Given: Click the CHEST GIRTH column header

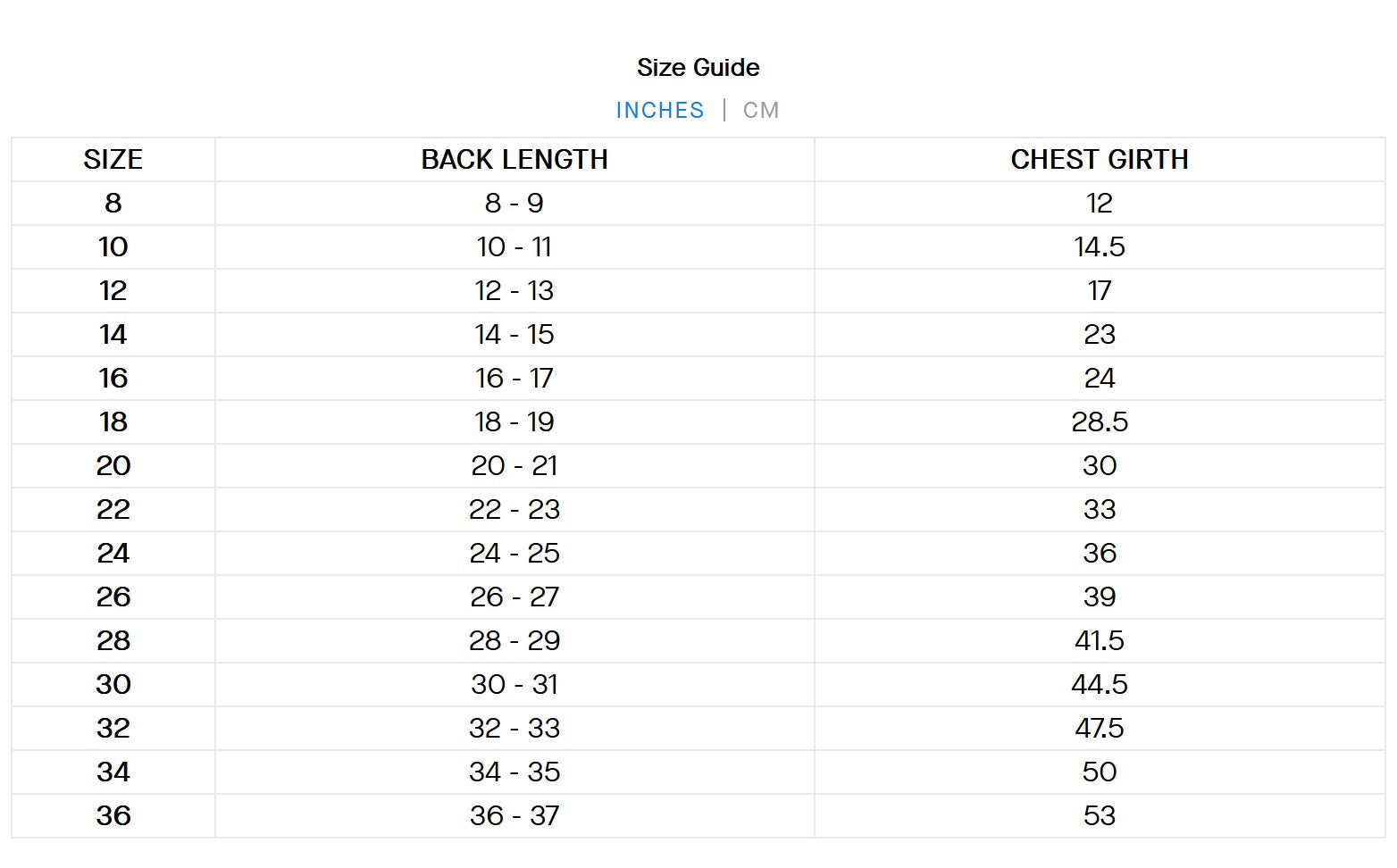Looking at the screenshot, I should point(1100,159).
